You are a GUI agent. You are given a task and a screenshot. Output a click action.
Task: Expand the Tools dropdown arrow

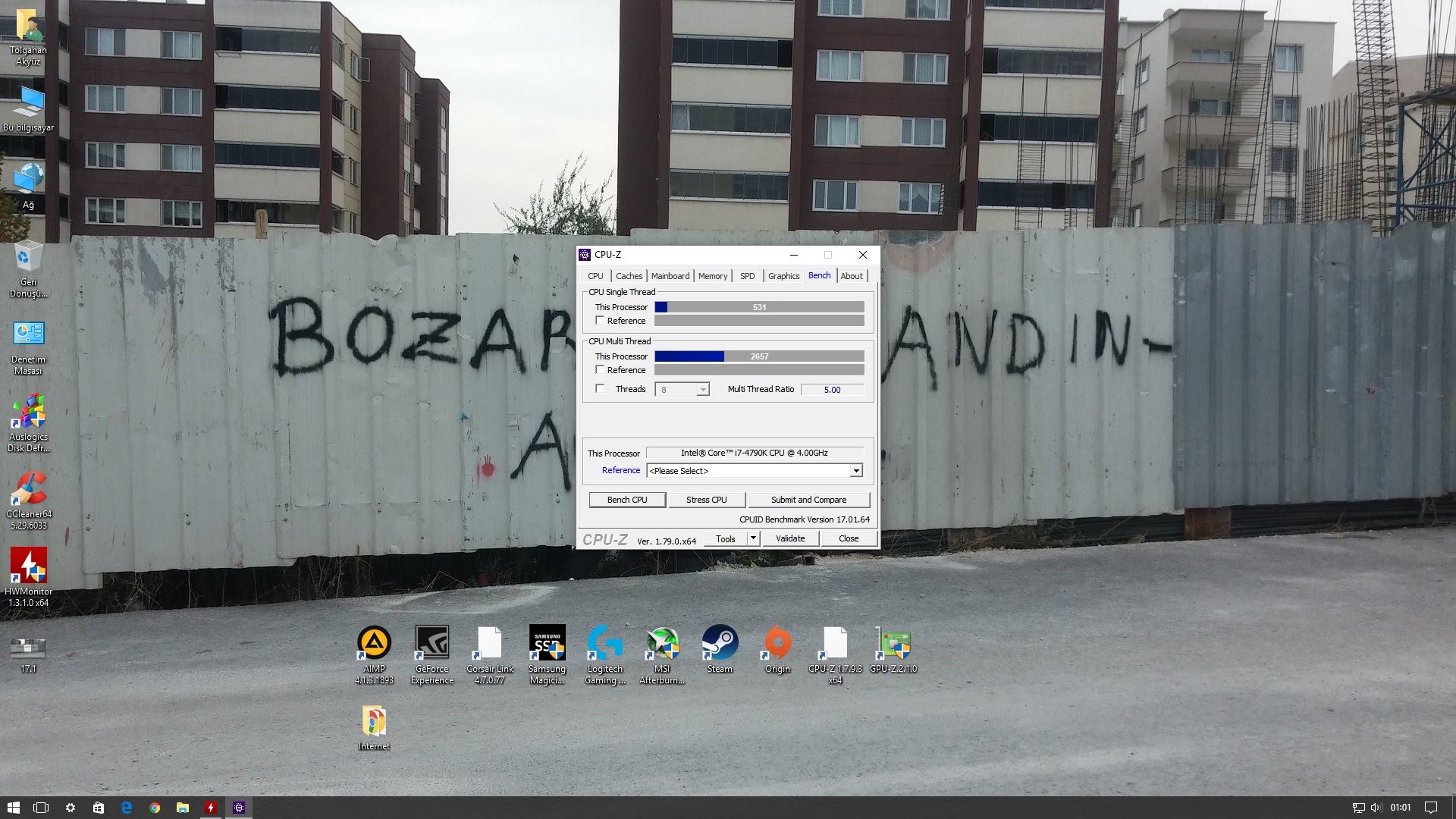click(x=753, y=538)
